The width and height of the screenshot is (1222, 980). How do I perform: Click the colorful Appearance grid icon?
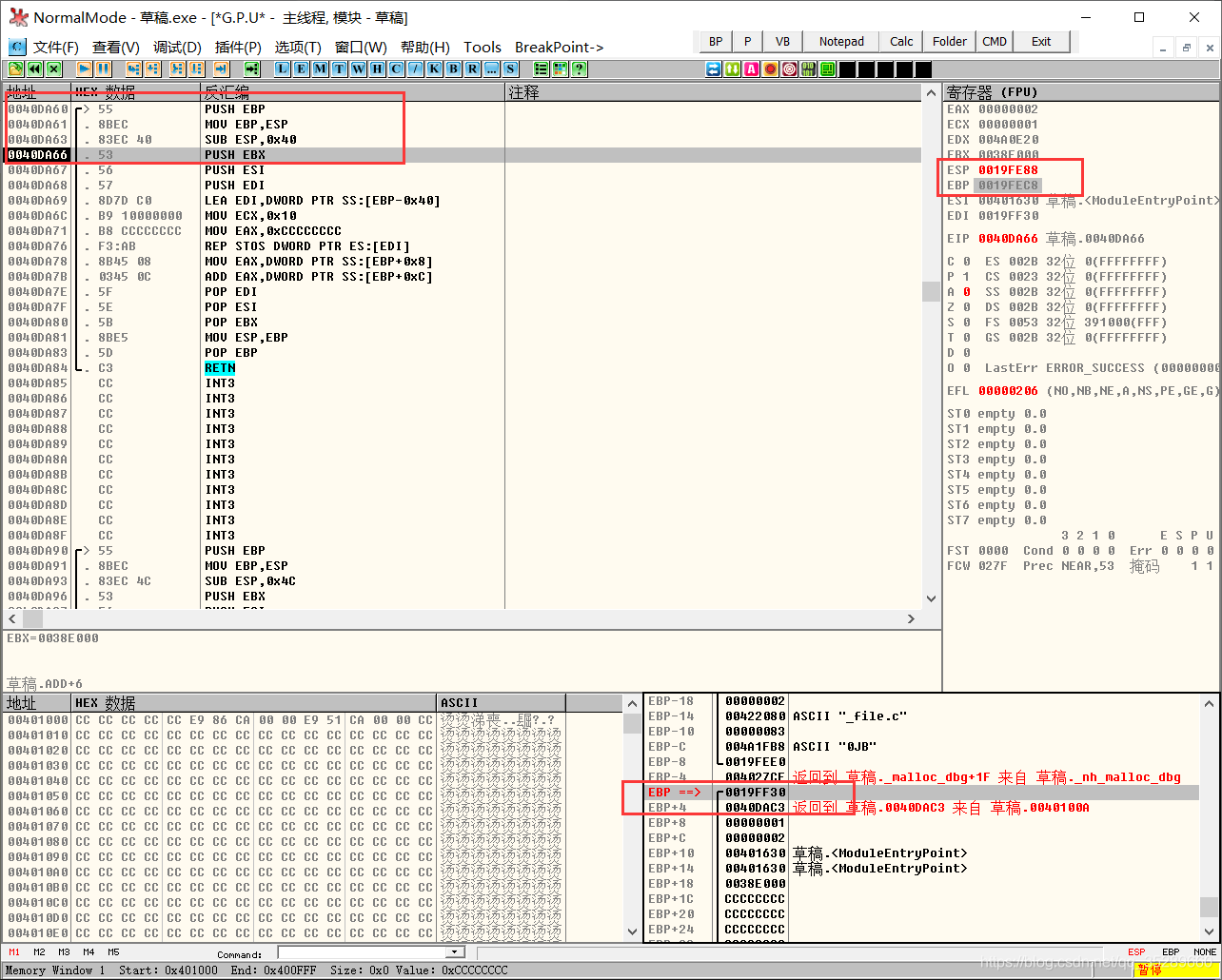pos(561,69)
